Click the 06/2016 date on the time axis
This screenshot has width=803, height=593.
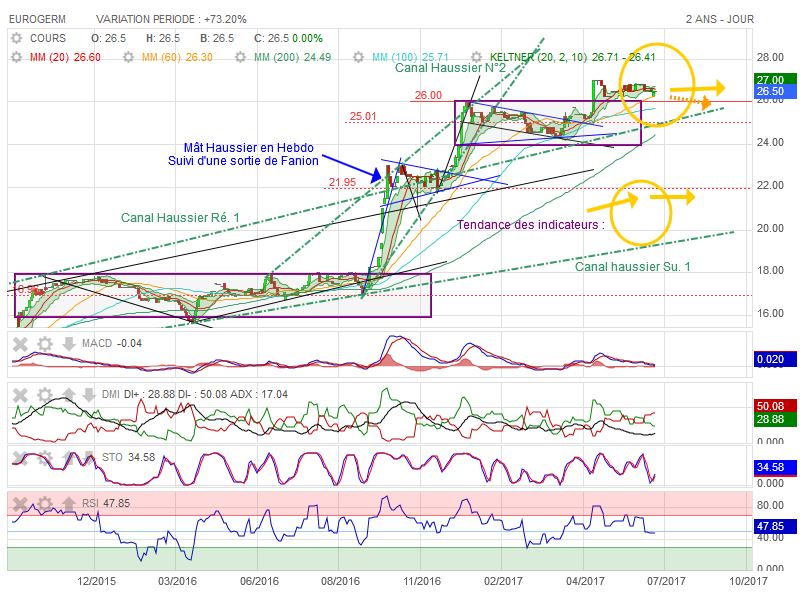(259, 581)
